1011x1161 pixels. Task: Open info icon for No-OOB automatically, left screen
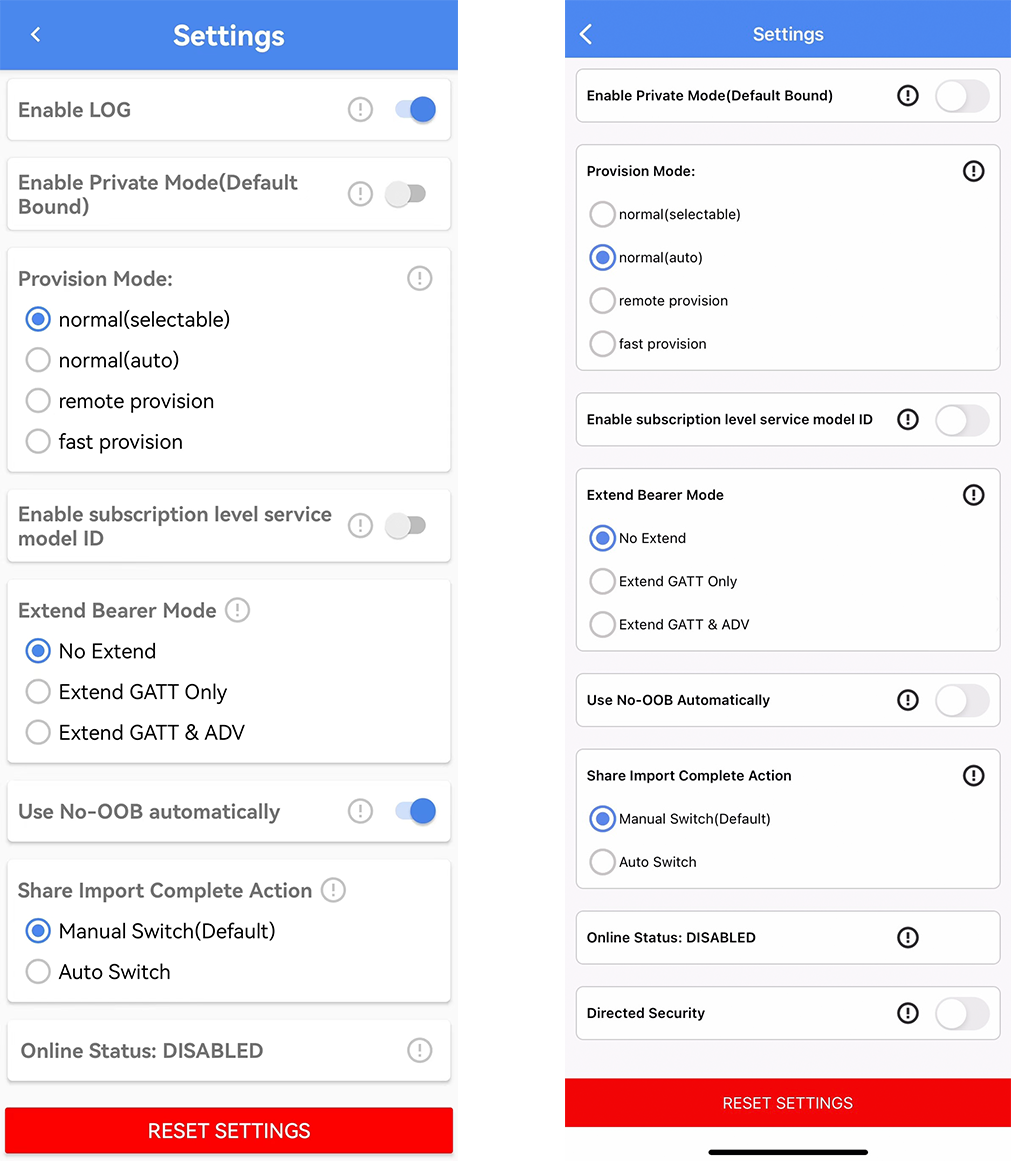pos(360,811)
